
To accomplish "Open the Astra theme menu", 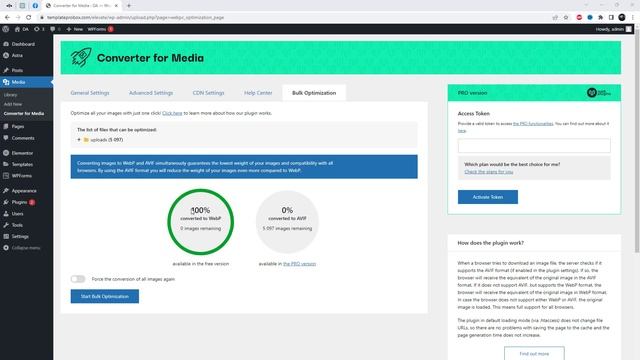I will (x=17, y=56).
